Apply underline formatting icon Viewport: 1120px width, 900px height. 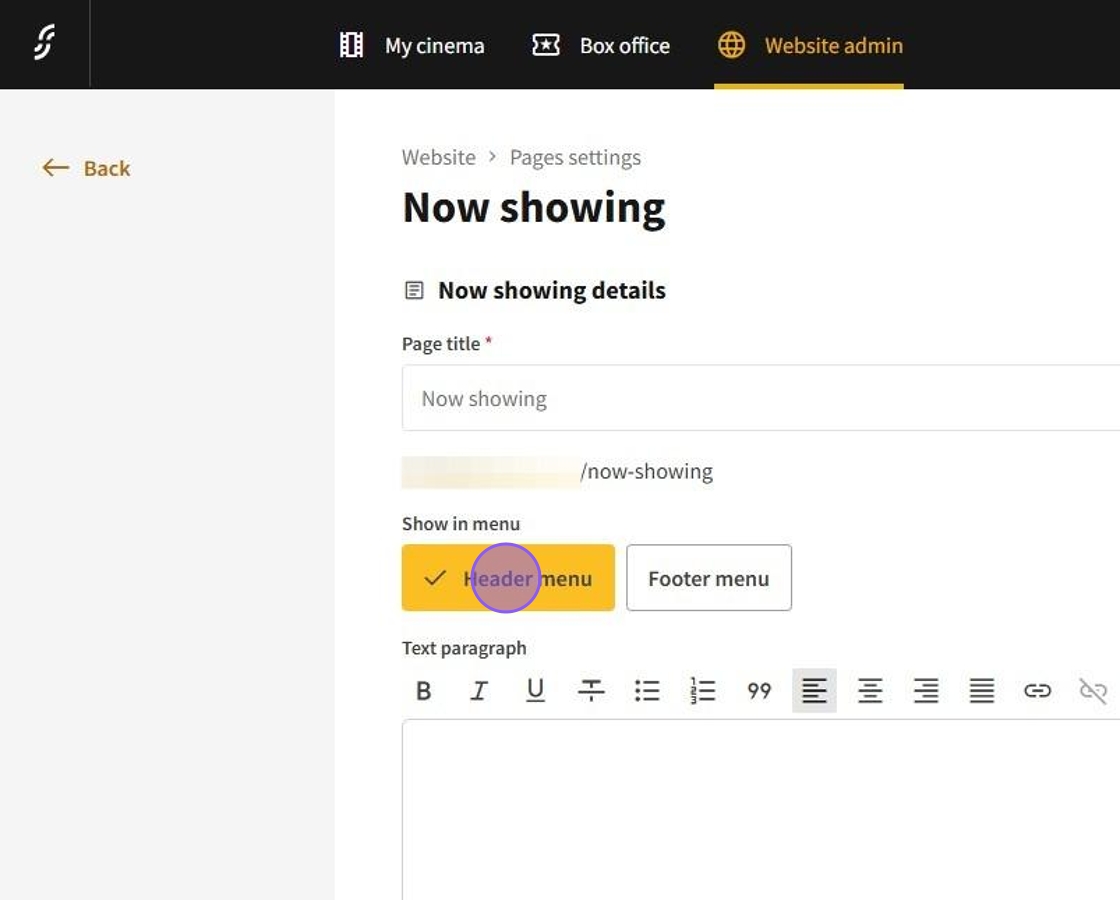click(535, 691)
